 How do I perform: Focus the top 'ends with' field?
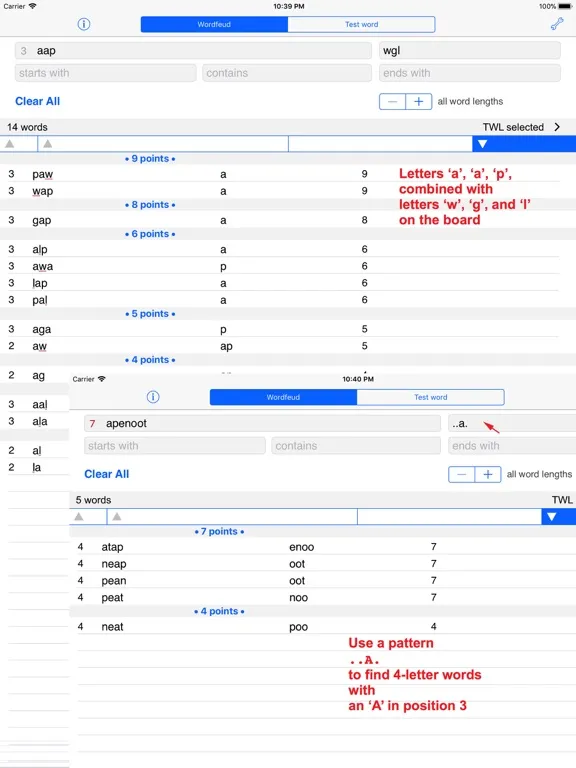click(470, 73)
